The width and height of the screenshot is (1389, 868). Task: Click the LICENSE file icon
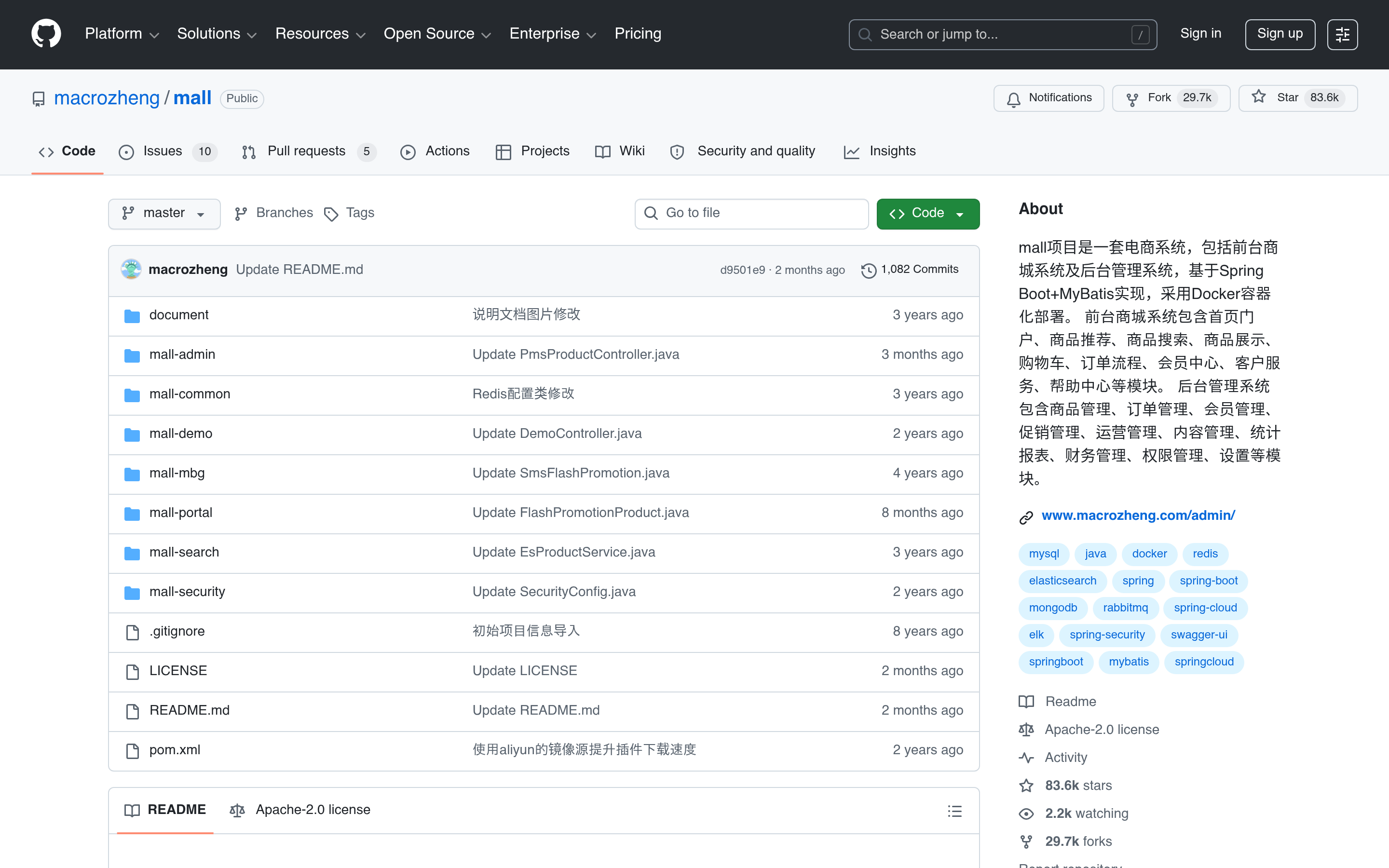pyautogui.click(x=132, y=671)
